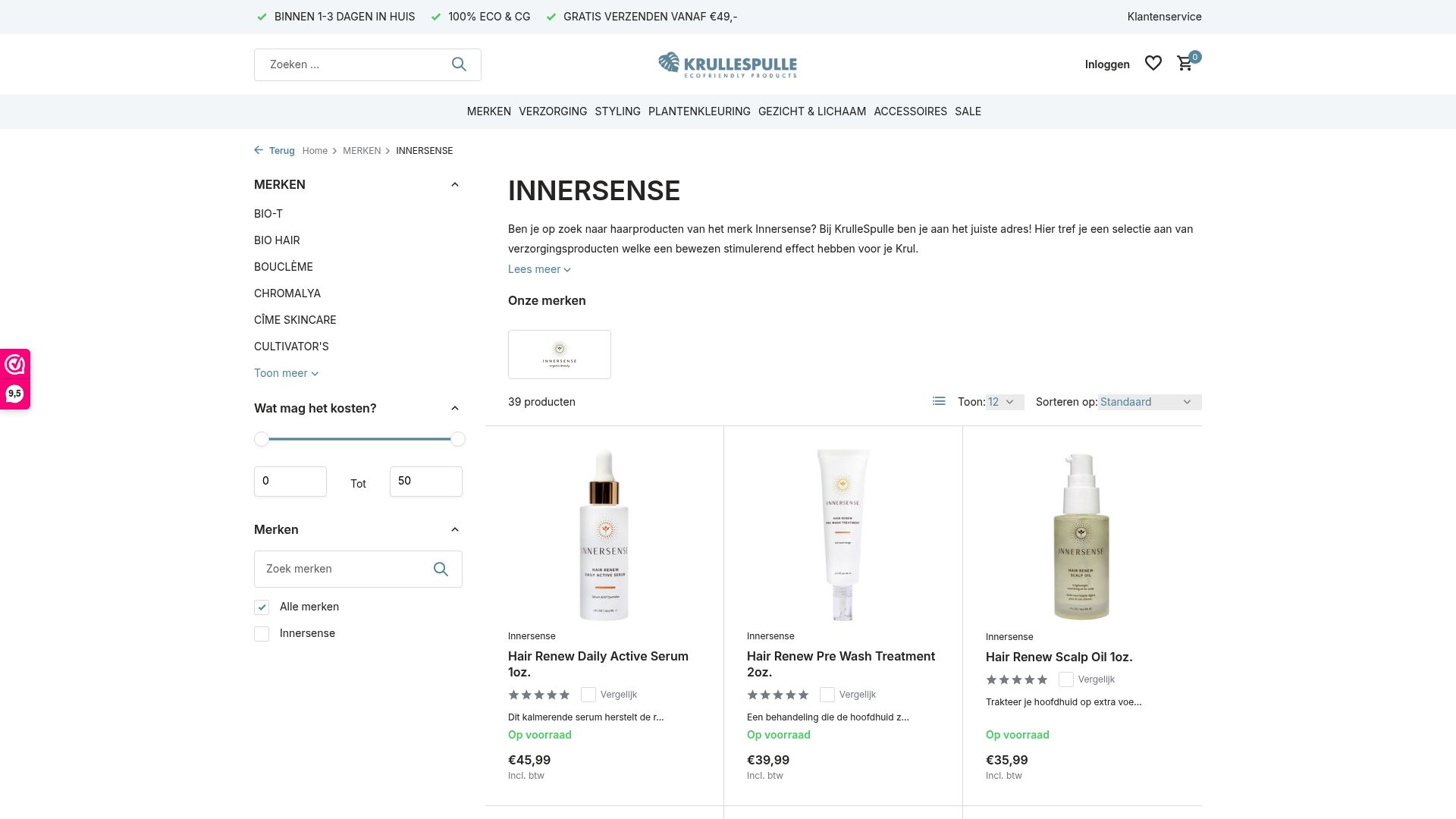Viewport: 1456px width, 819px height.
Task: Click current breadcrumb INNERSENSE
Action: [424, 151]
